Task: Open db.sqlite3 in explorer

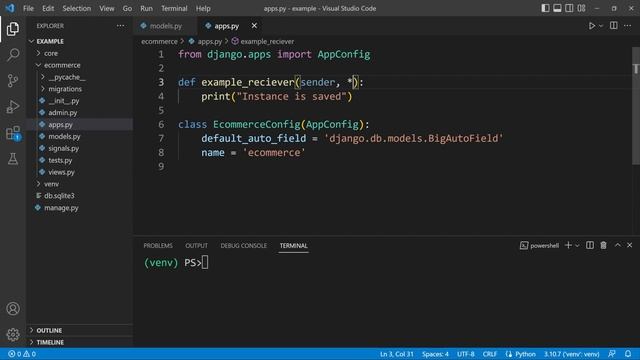Action: click(x=59, y=196)
